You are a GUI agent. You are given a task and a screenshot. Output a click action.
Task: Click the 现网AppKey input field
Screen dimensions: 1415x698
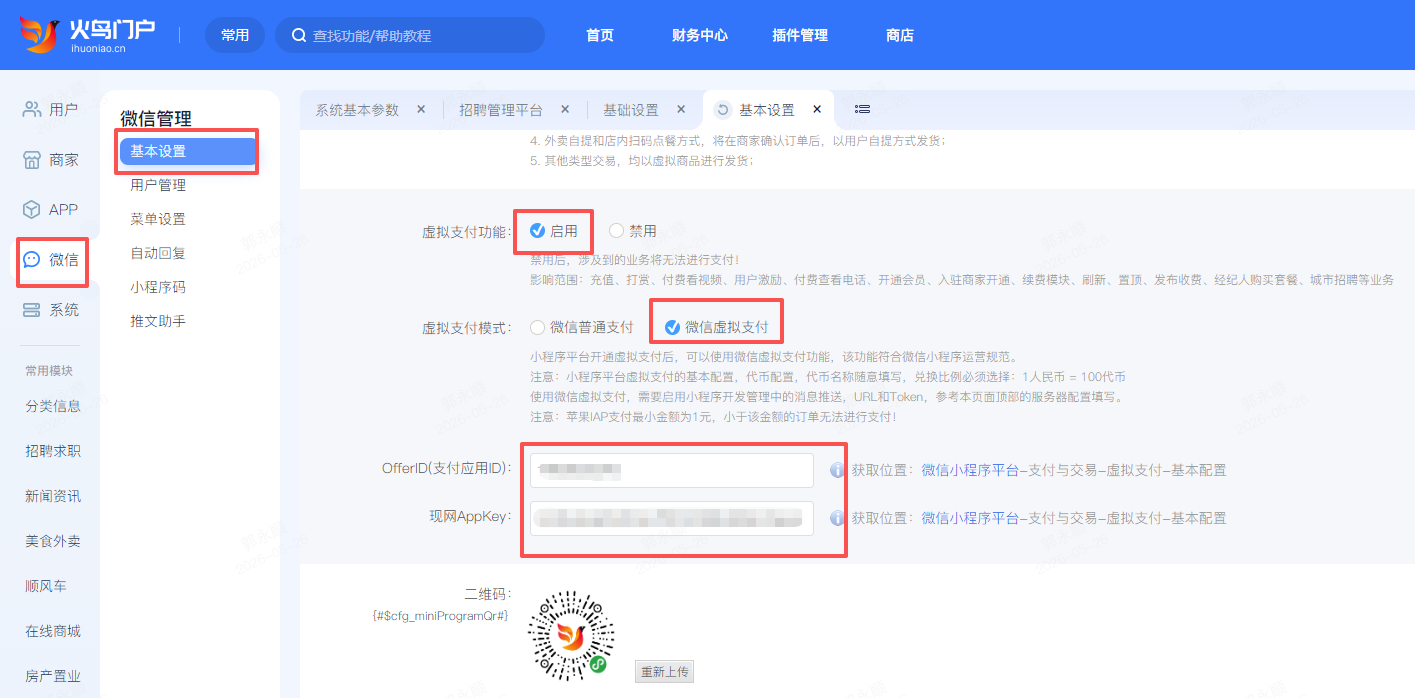(672, 518)
